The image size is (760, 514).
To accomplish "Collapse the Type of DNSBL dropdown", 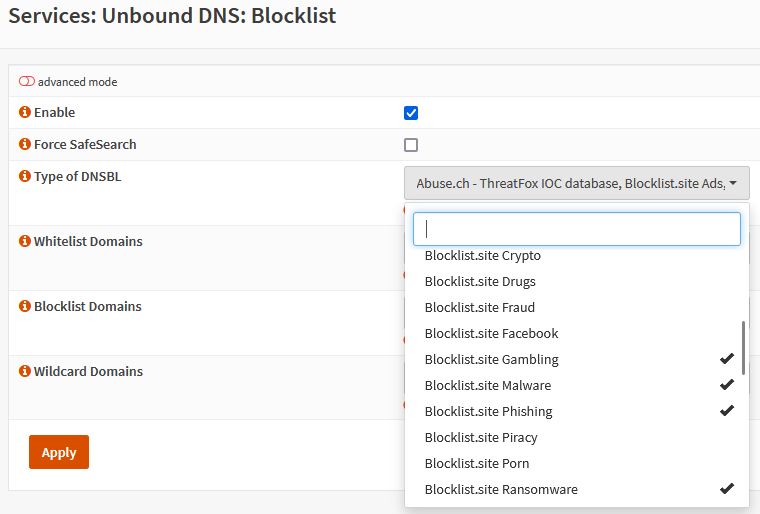I will pos(577,183).
